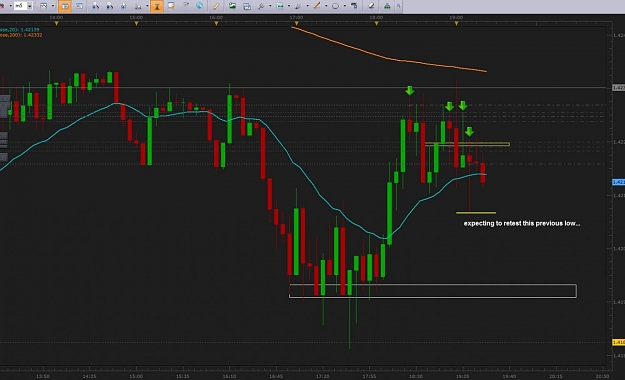Expand the trend line tool dropdown arrow
This screenshot has width=625, height=380.
[x=326, y=6]
